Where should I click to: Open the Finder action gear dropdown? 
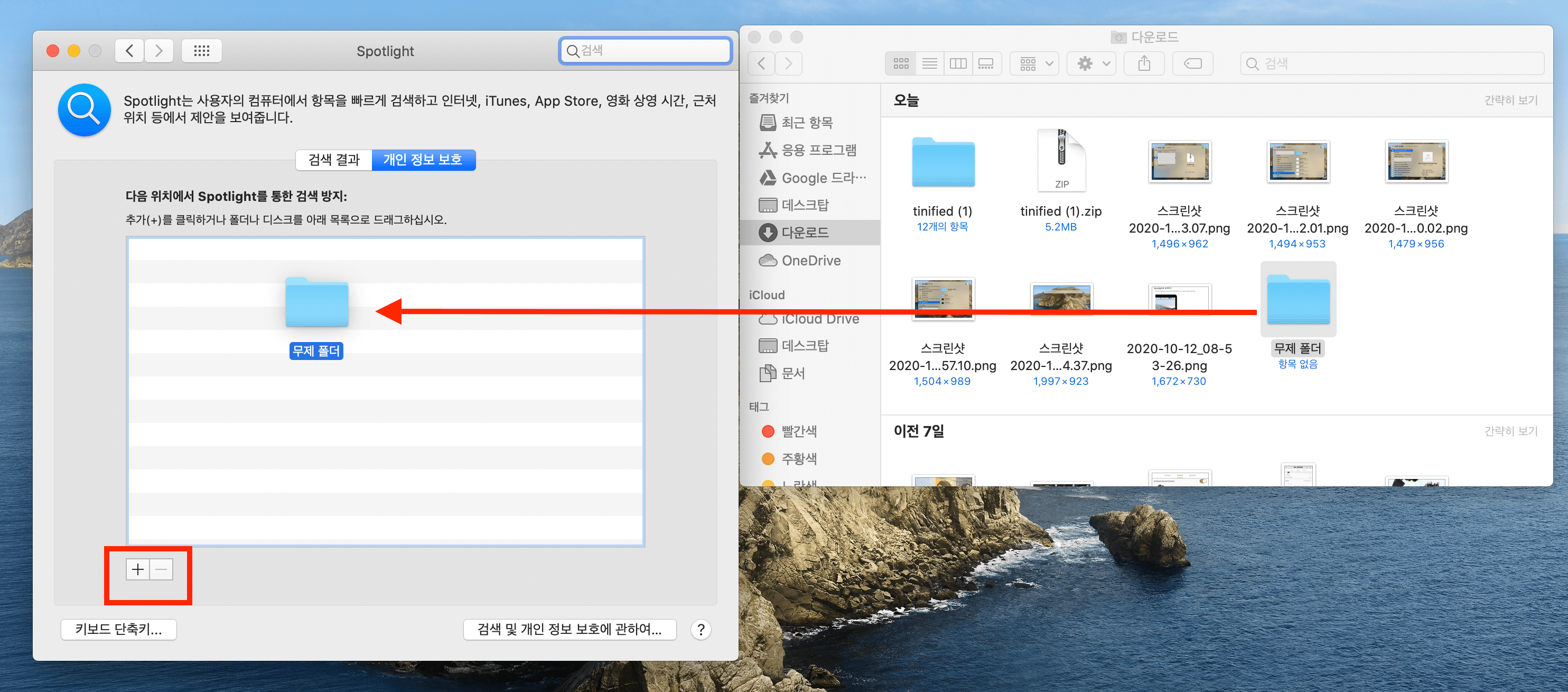coord(1092,63)
